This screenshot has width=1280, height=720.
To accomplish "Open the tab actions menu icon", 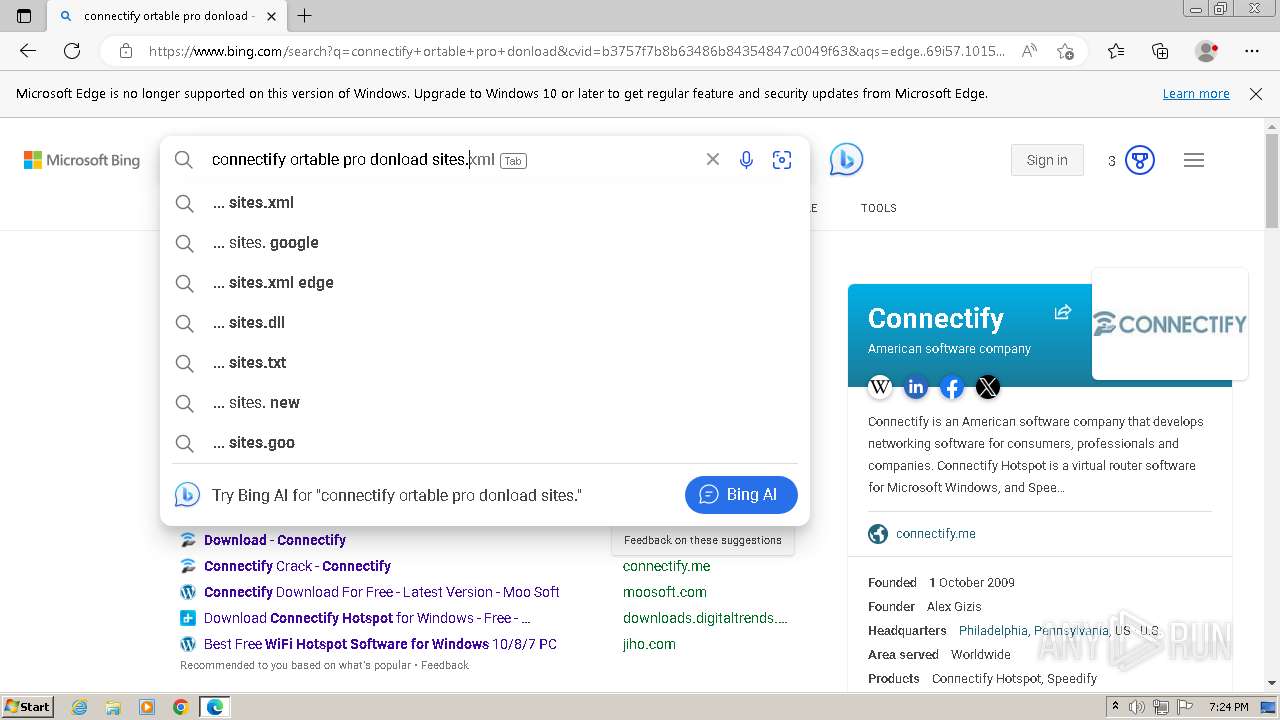I will [x=24, y=16].
